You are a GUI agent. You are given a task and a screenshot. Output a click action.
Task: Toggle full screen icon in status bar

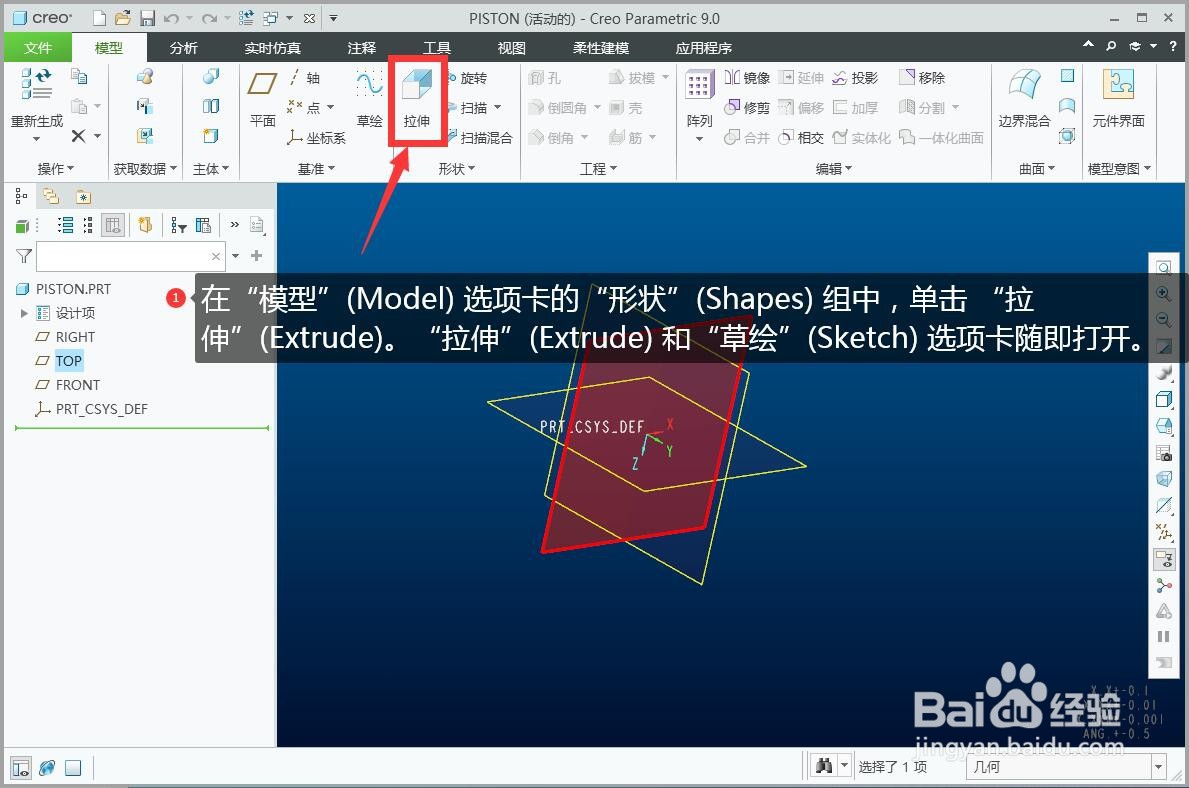[x=73, y=768]
